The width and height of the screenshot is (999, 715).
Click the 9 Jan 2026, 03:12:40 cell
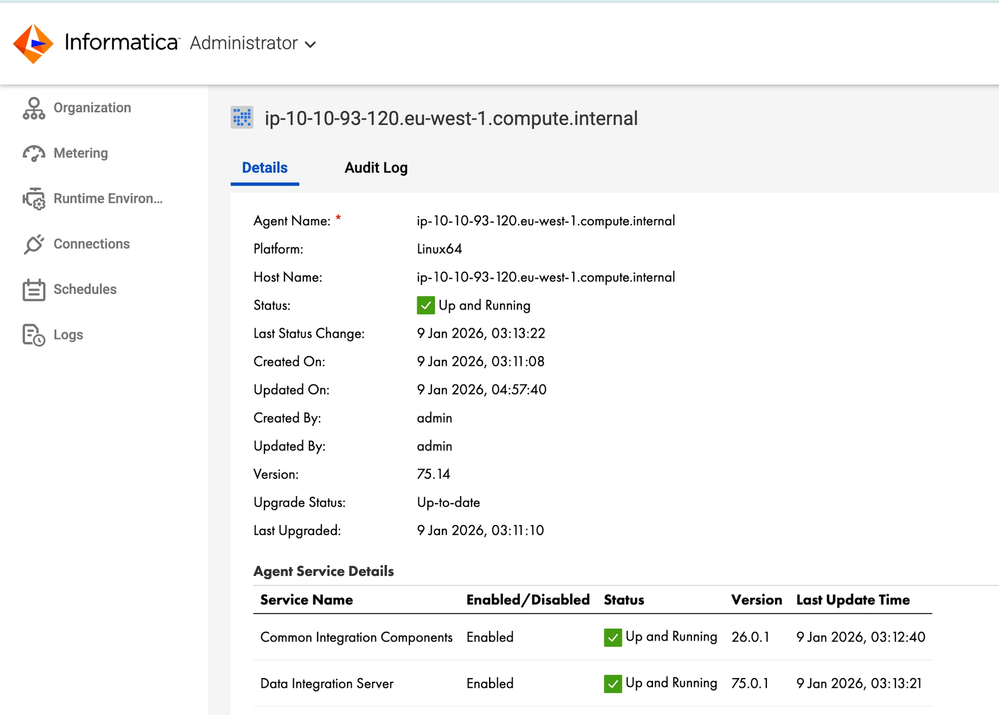861,637
